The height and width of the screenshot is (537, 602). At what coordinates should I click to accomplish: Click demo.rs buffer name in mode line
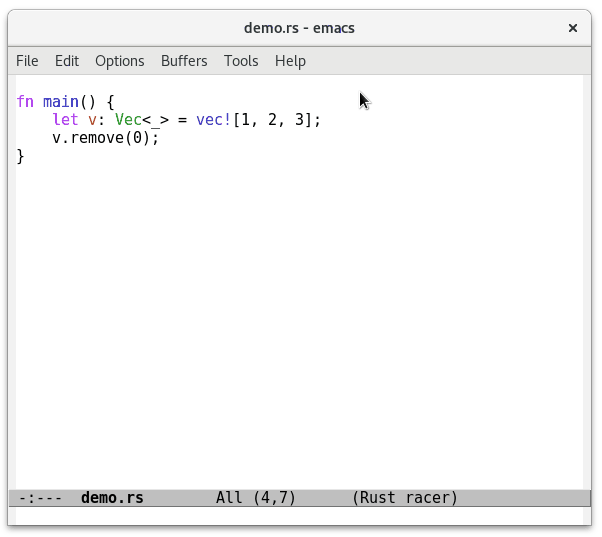(x=112, y=498)
